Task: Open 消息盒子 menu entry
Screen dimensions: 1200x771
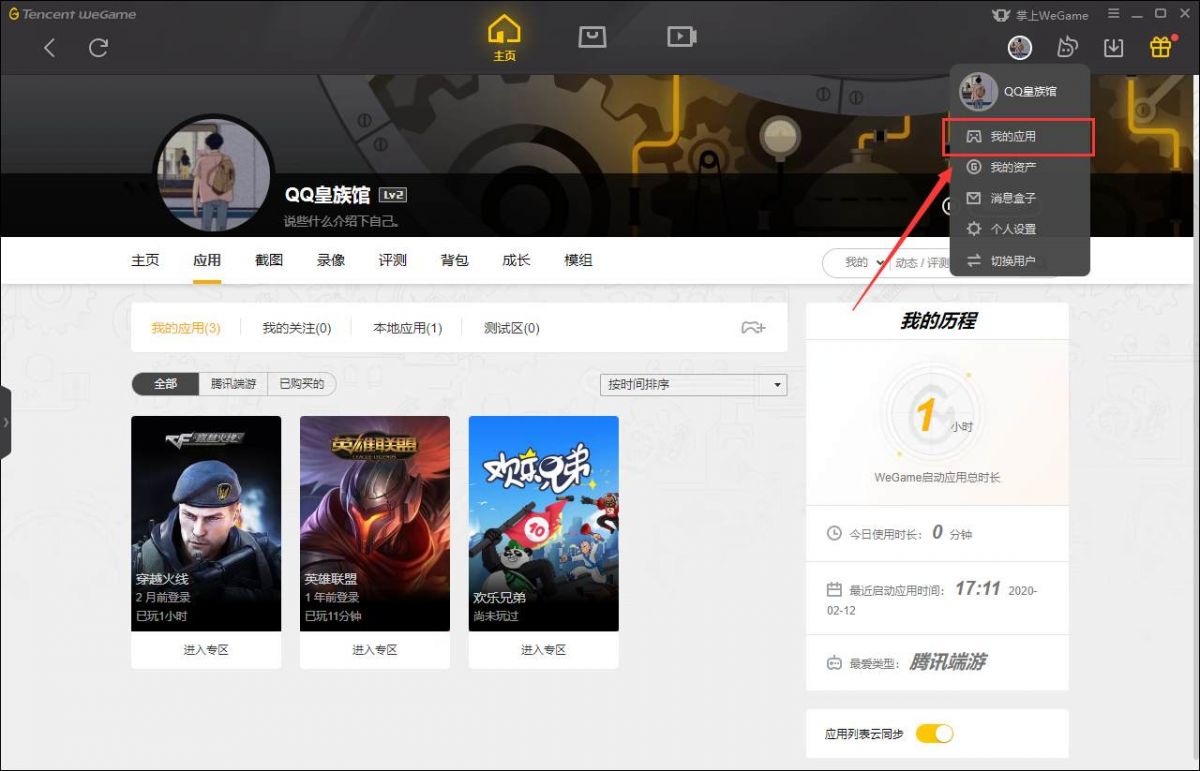Action: click(1019, 198)
